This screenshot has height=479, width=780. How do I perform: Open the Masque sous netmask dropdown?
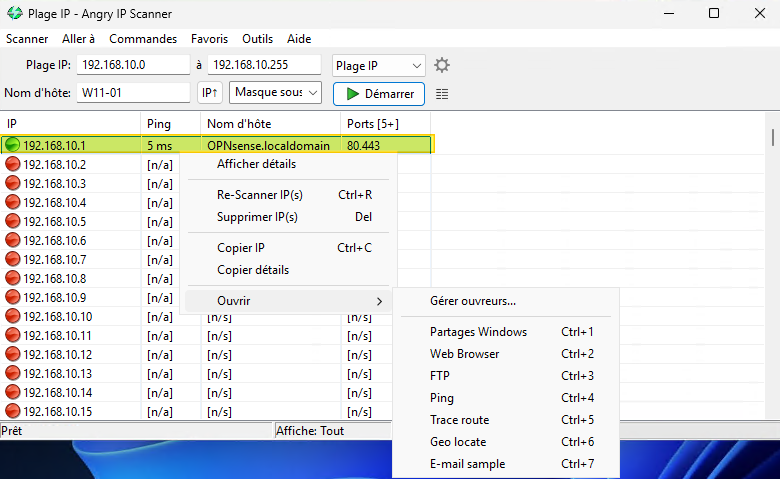coord(275,93)
